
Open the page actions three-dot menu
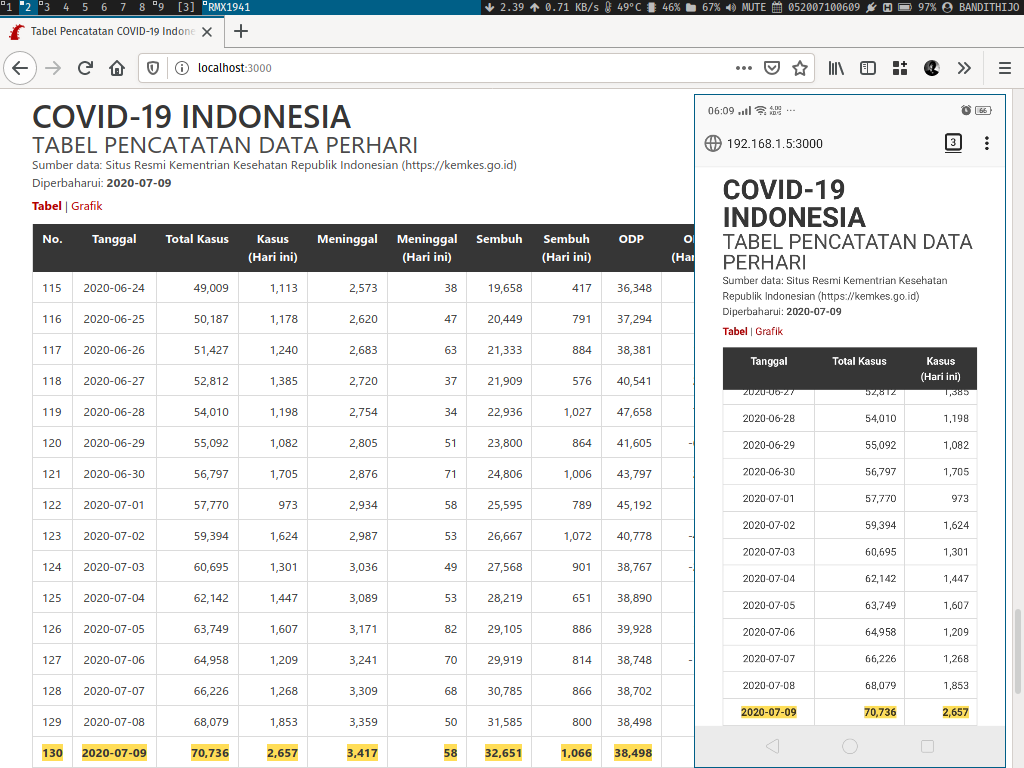pyautogui.click(x=743, y=68)
